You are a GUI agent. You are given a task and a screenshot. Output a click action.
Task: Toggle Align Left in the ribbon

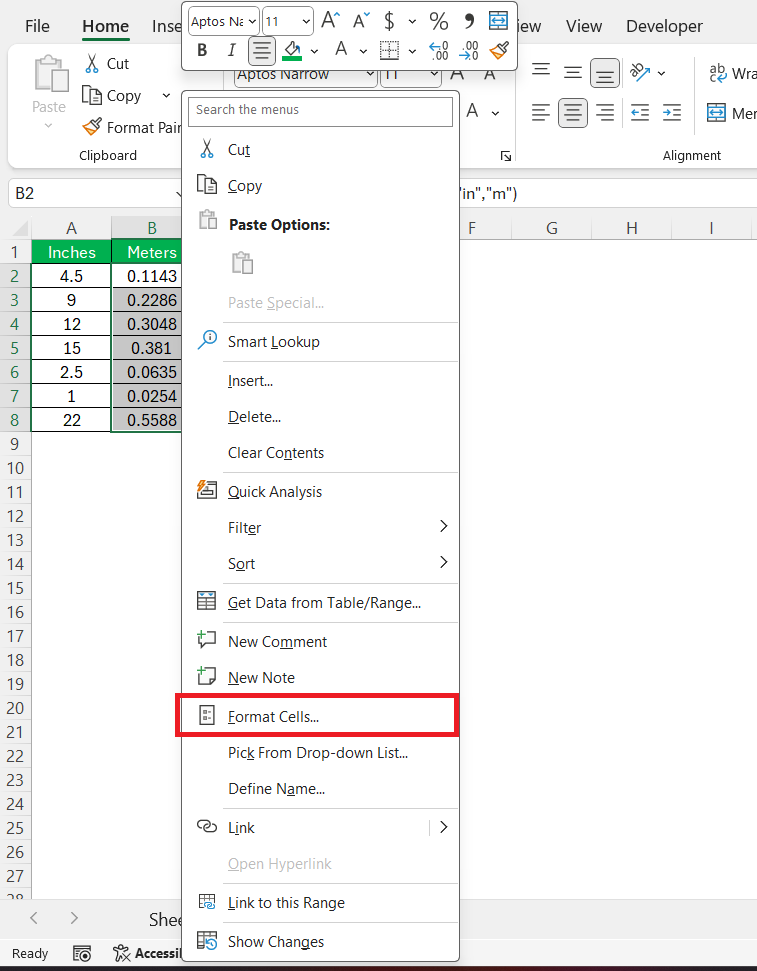point(541,112)
